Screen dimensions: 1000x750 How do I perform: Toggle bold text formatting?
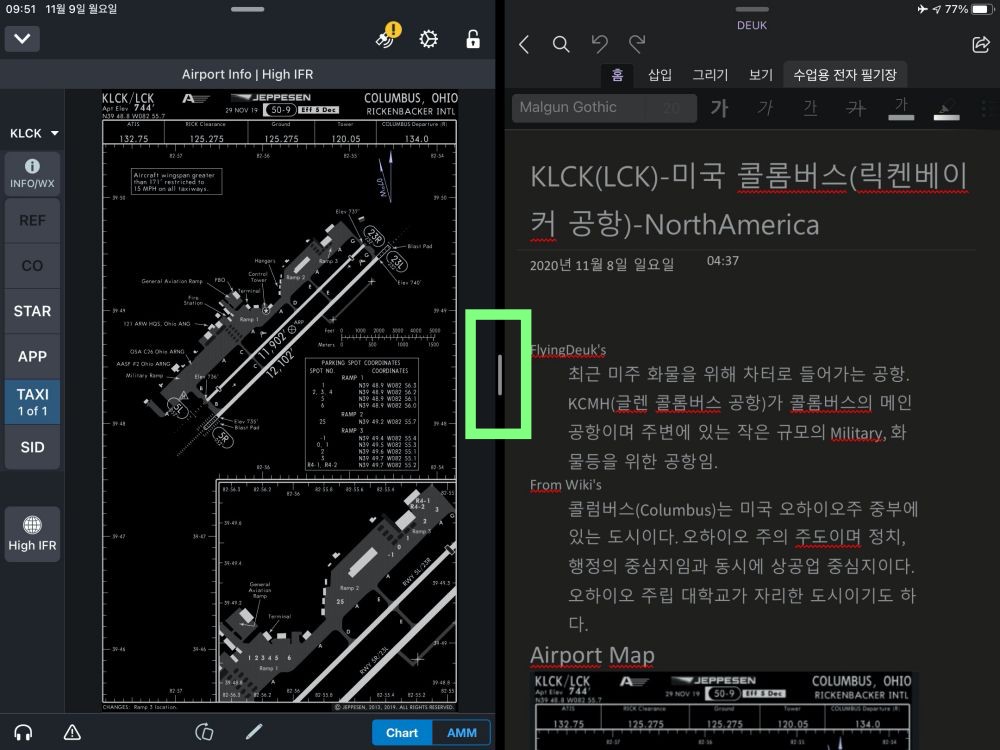coord(718,108)
